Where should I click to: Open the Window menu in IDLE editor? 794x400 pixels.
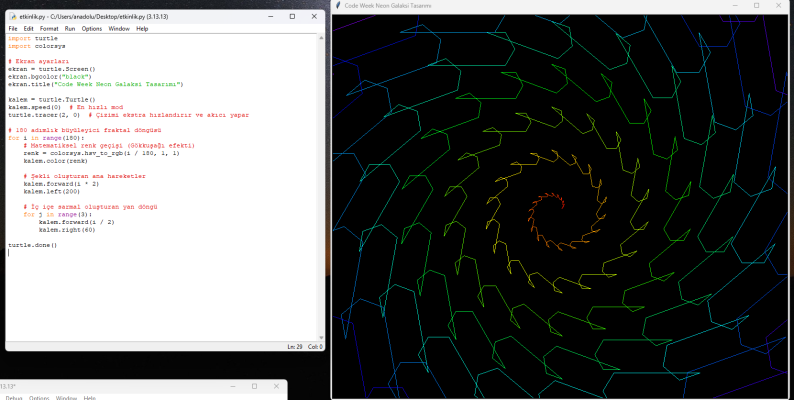(119, 29)
